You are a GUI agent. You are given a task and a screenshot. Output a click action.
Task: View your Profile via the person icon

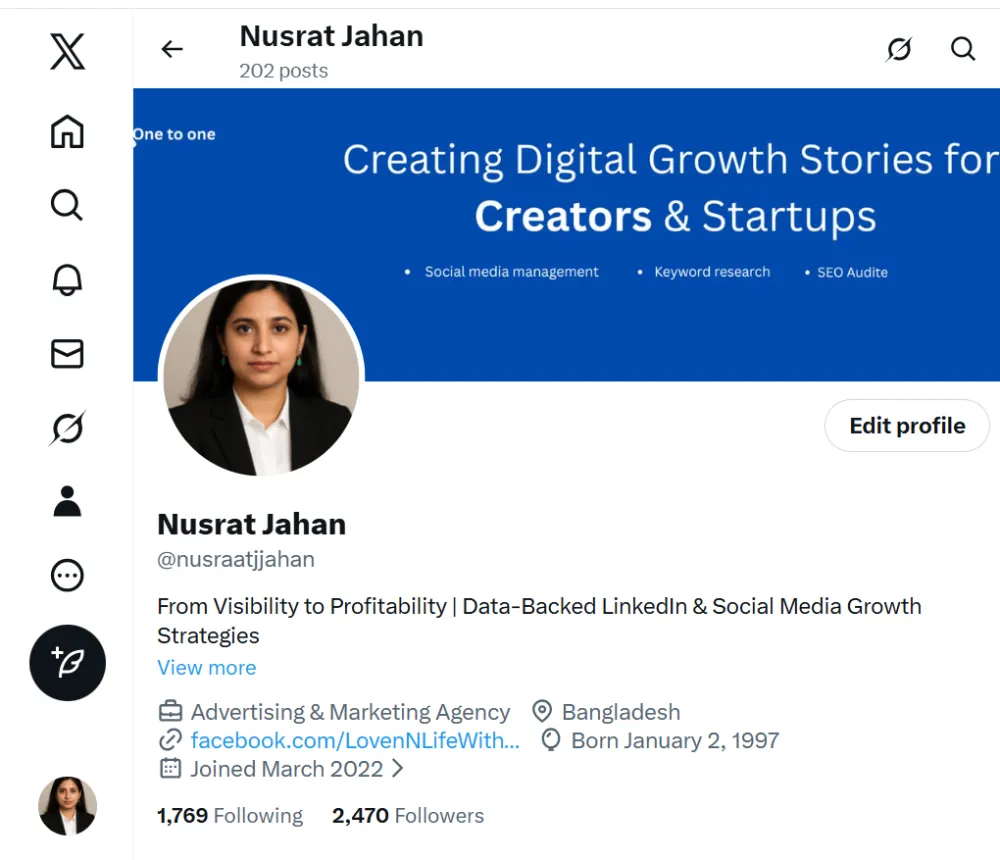pos(66,501)
